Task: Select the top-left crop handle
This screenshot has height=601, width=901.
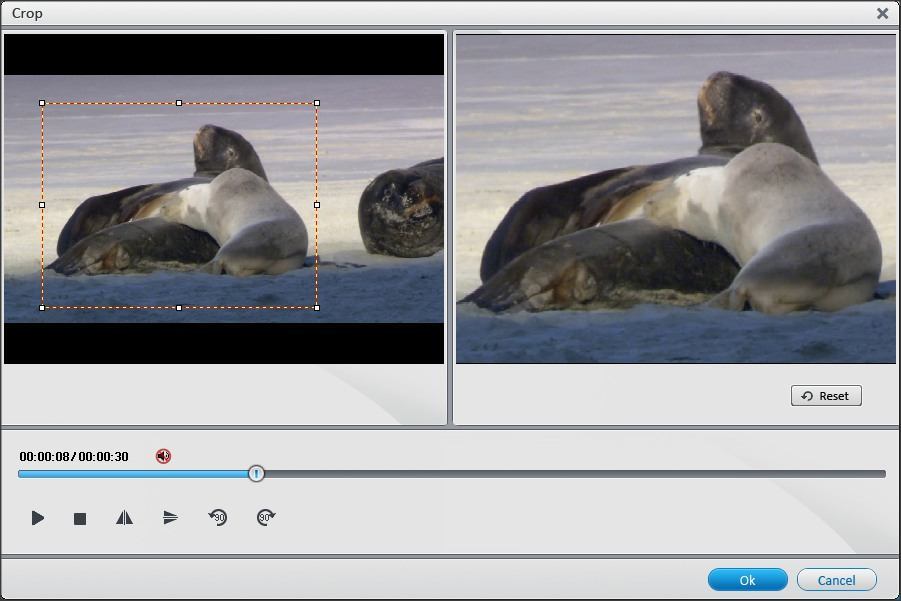Action: click(42, 102)
